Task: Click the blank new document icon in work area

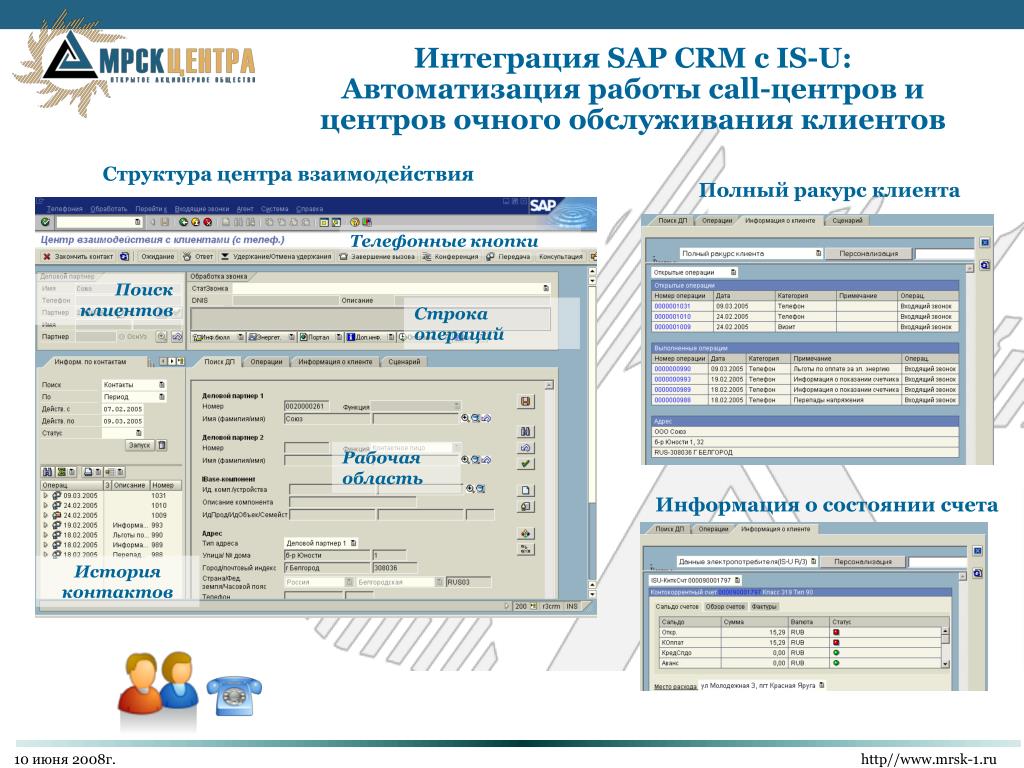Action: tap(526, 490)
